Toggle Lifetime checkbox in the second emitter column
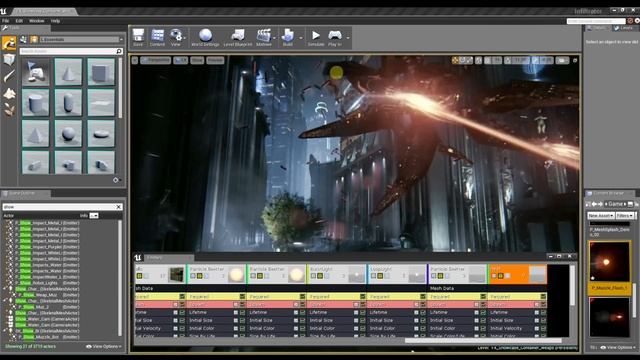 coord(242,312)
